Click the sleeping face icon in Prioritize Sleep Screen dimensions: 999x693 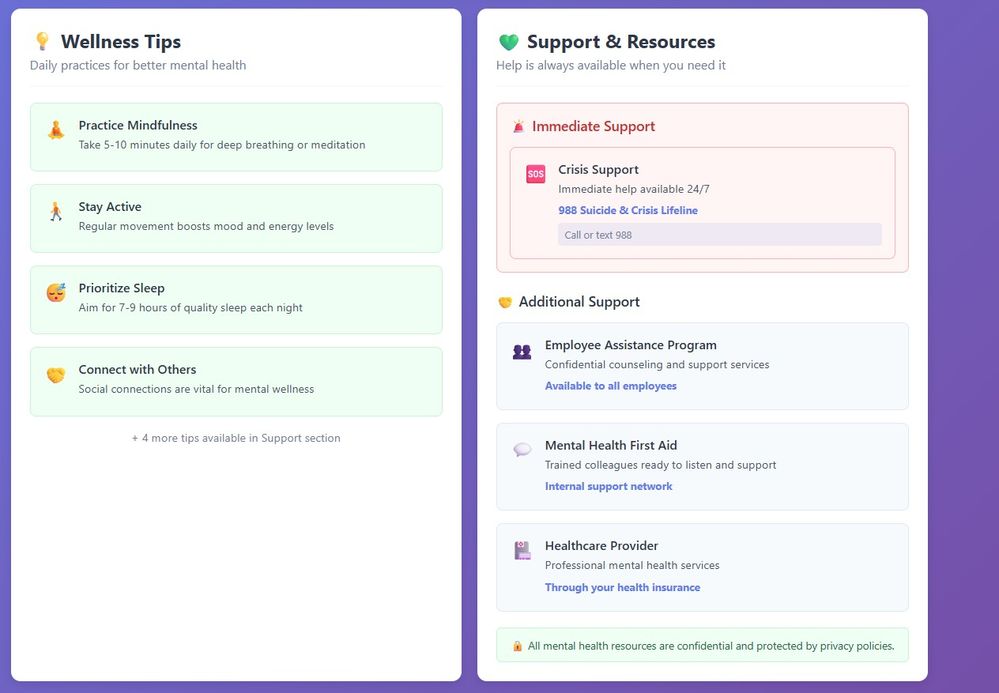tap(56, 292)
